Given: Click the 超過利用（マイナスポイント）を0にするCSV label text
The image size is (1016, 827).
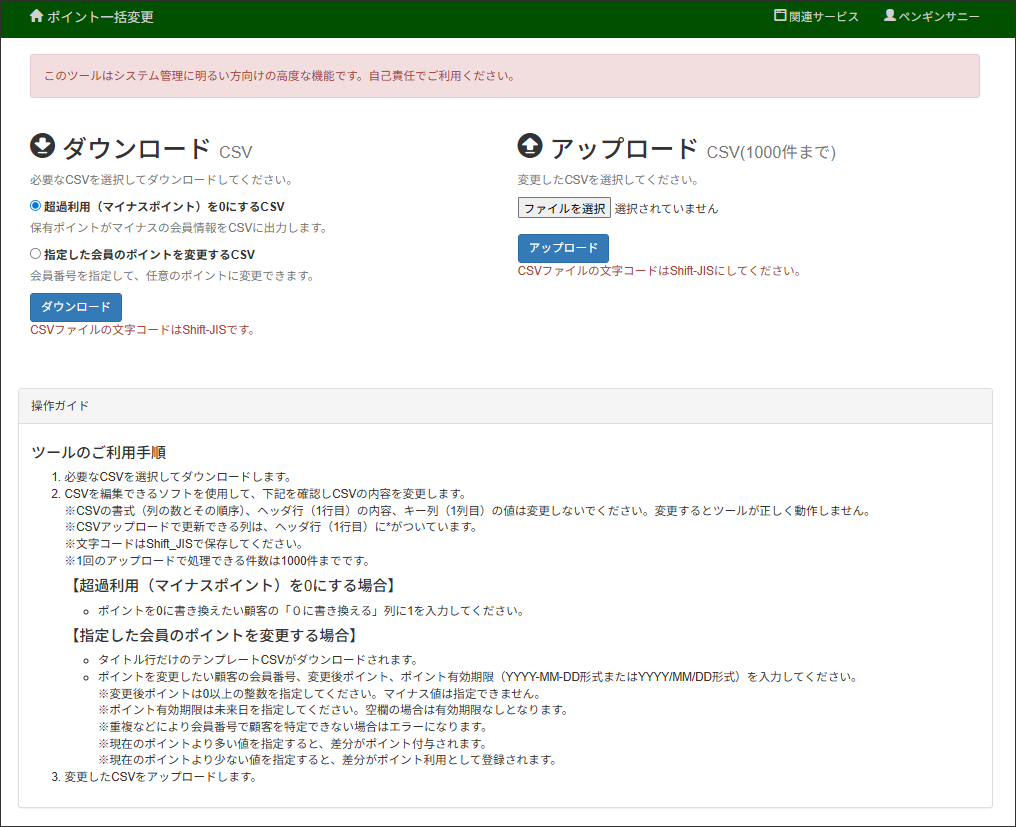Looking at the screenshot, I should 164,207.
